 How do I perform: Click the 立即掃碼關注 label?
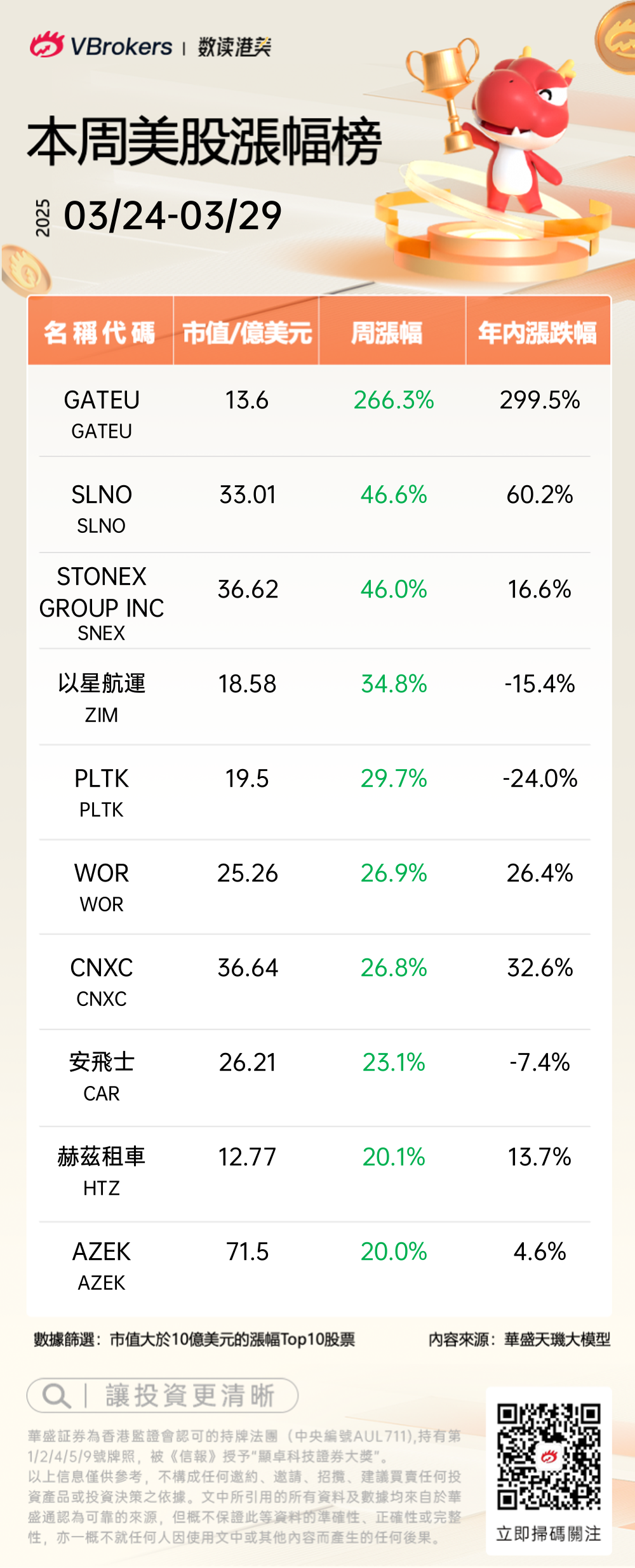(x=549, y=1534)
